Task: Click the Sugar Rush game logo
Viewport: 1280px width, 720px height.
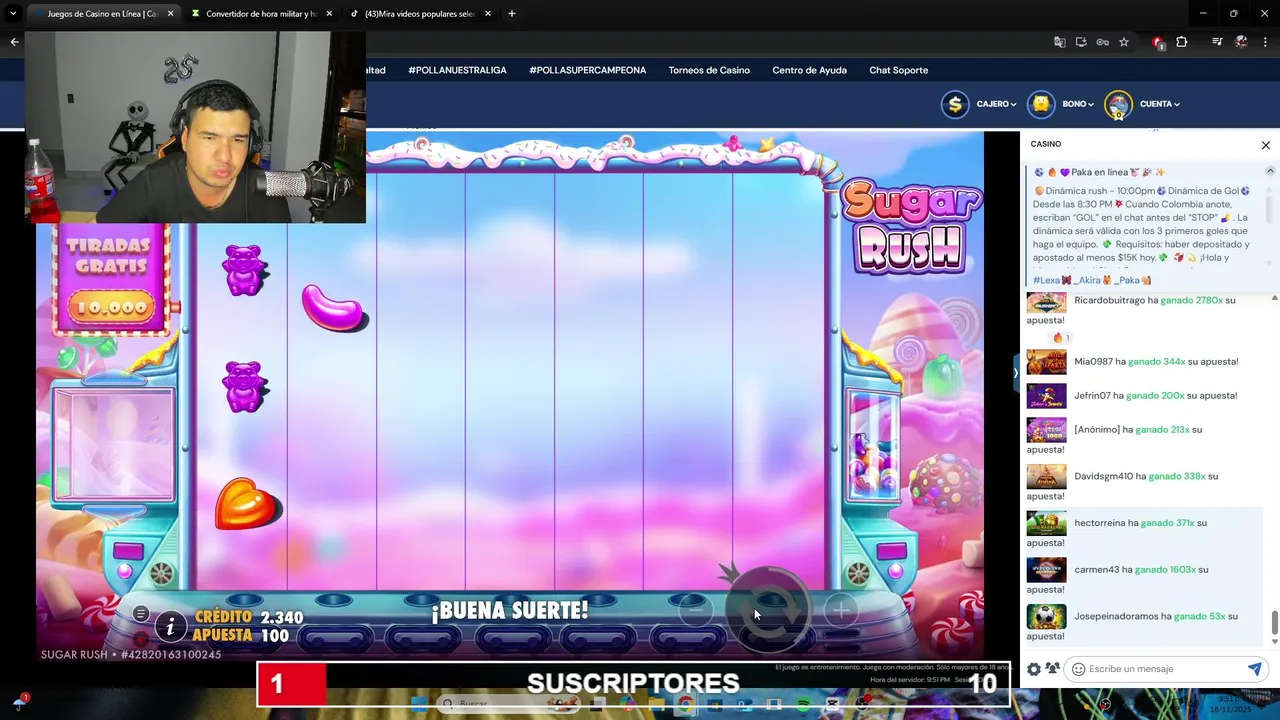Action: coord(912,226)
